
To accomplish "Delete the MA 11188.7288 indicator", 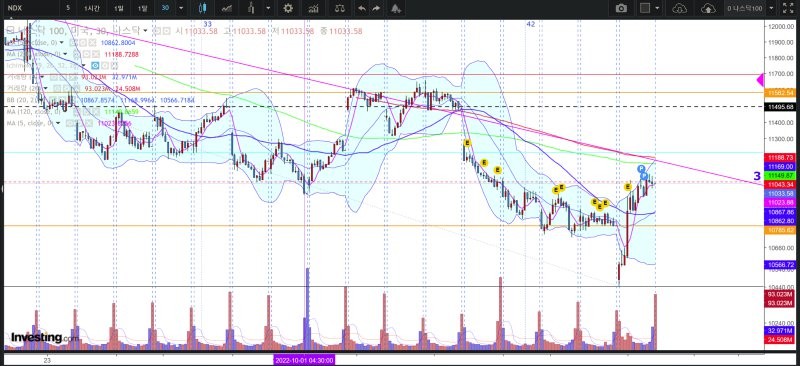I will (96, 55).
